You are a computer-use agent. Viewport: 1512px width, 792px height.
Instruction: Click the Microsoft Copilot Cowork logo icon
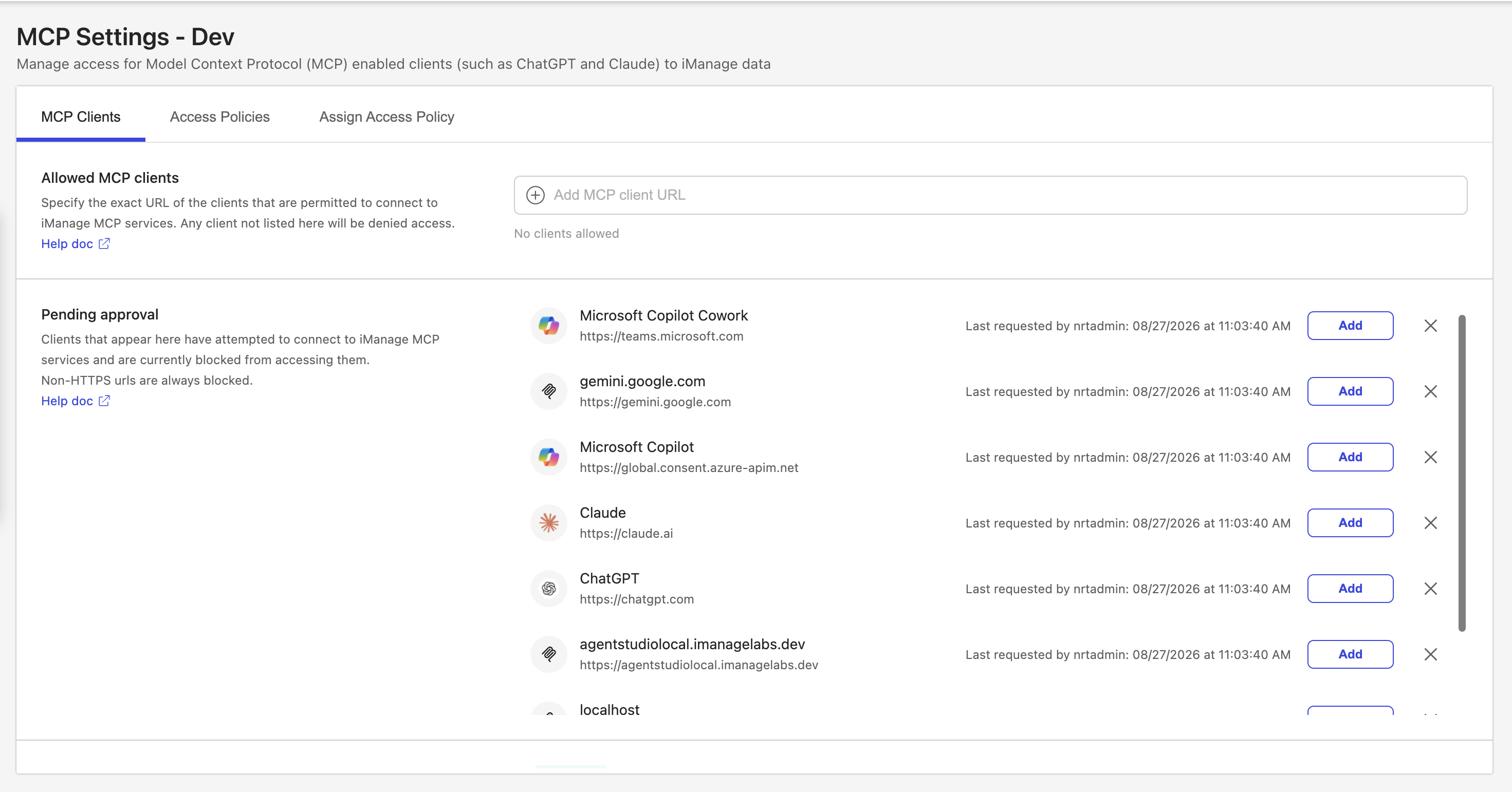click(549, 326)
